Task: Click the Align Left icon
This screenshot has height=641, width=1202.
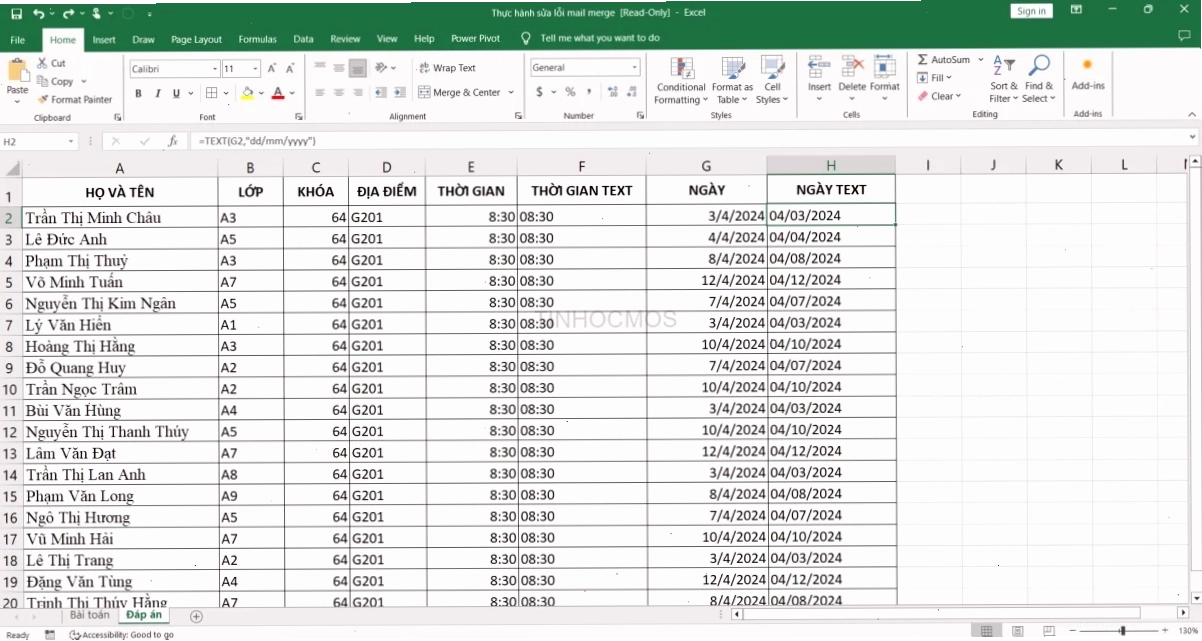Action: tap(320, 92)
